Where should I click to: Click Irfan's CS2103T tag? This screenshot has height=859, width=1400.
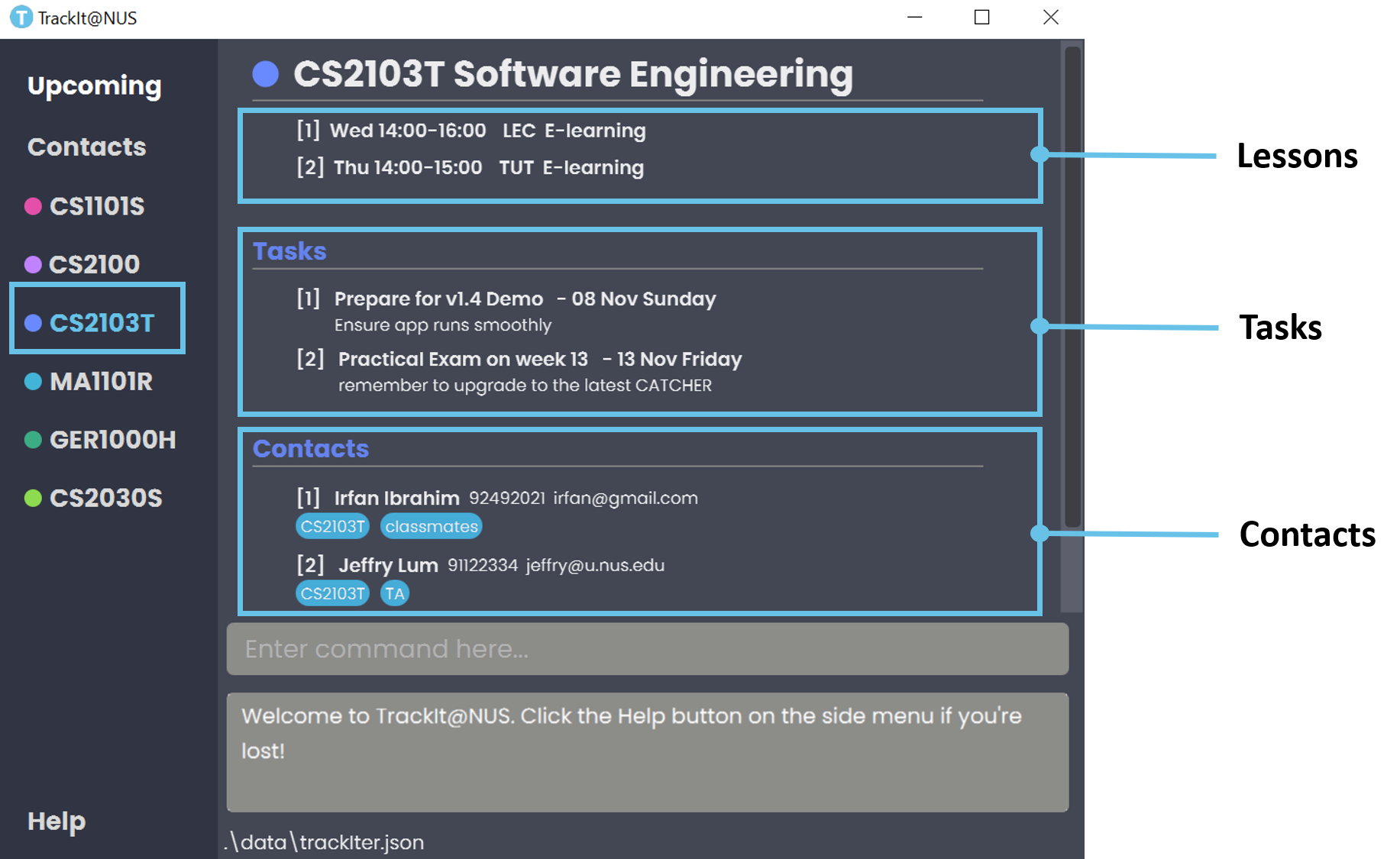332,527
